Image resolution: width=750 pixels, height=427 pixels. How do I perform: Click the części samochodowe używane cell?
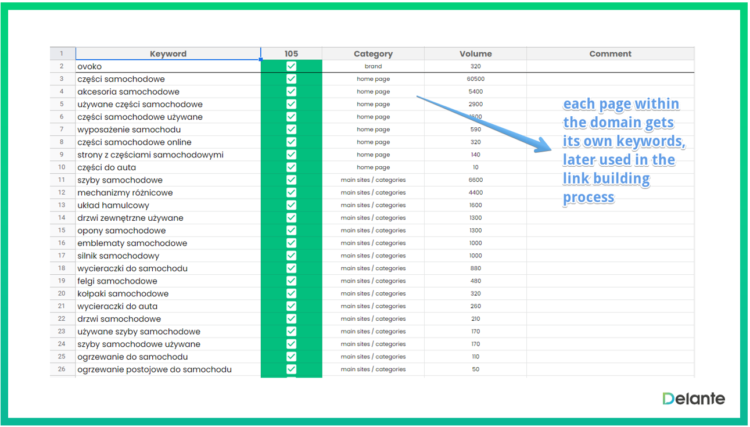click(168, 117)
